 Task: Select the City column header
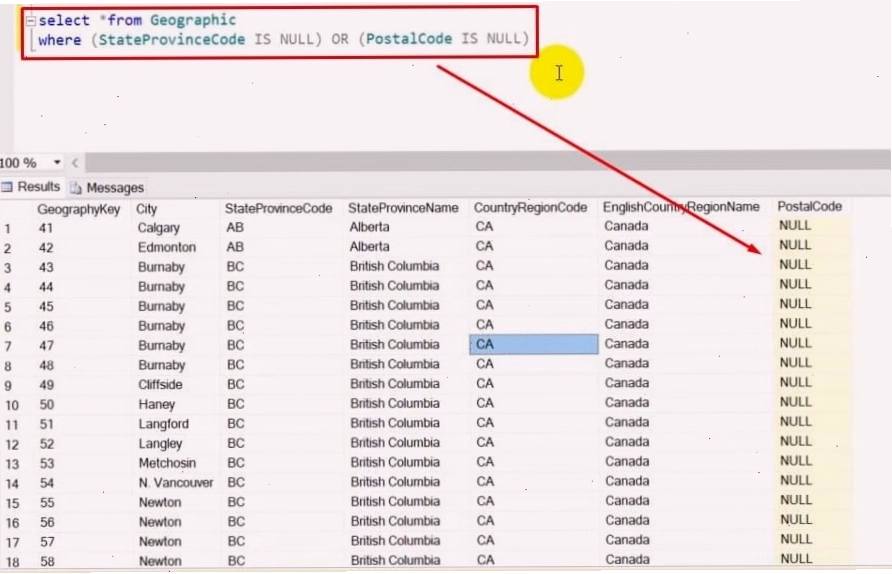click(x=146, y=209)
